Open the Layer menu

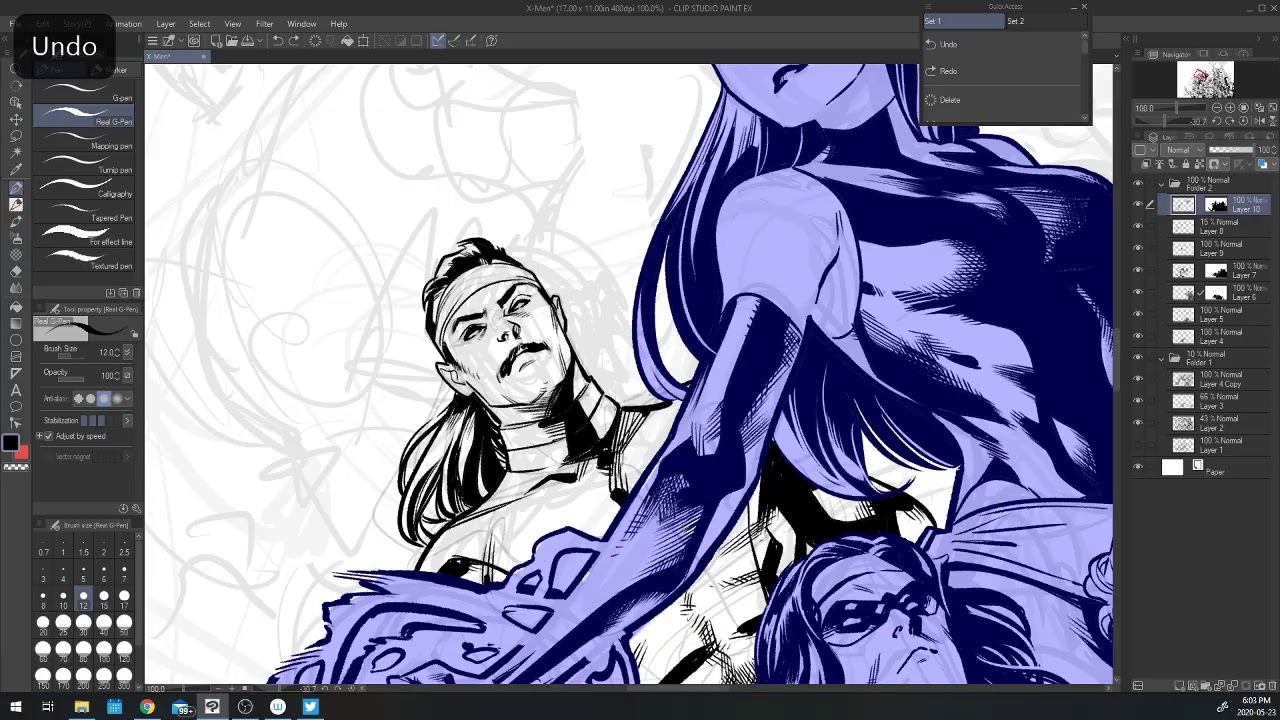coord(165,24)
